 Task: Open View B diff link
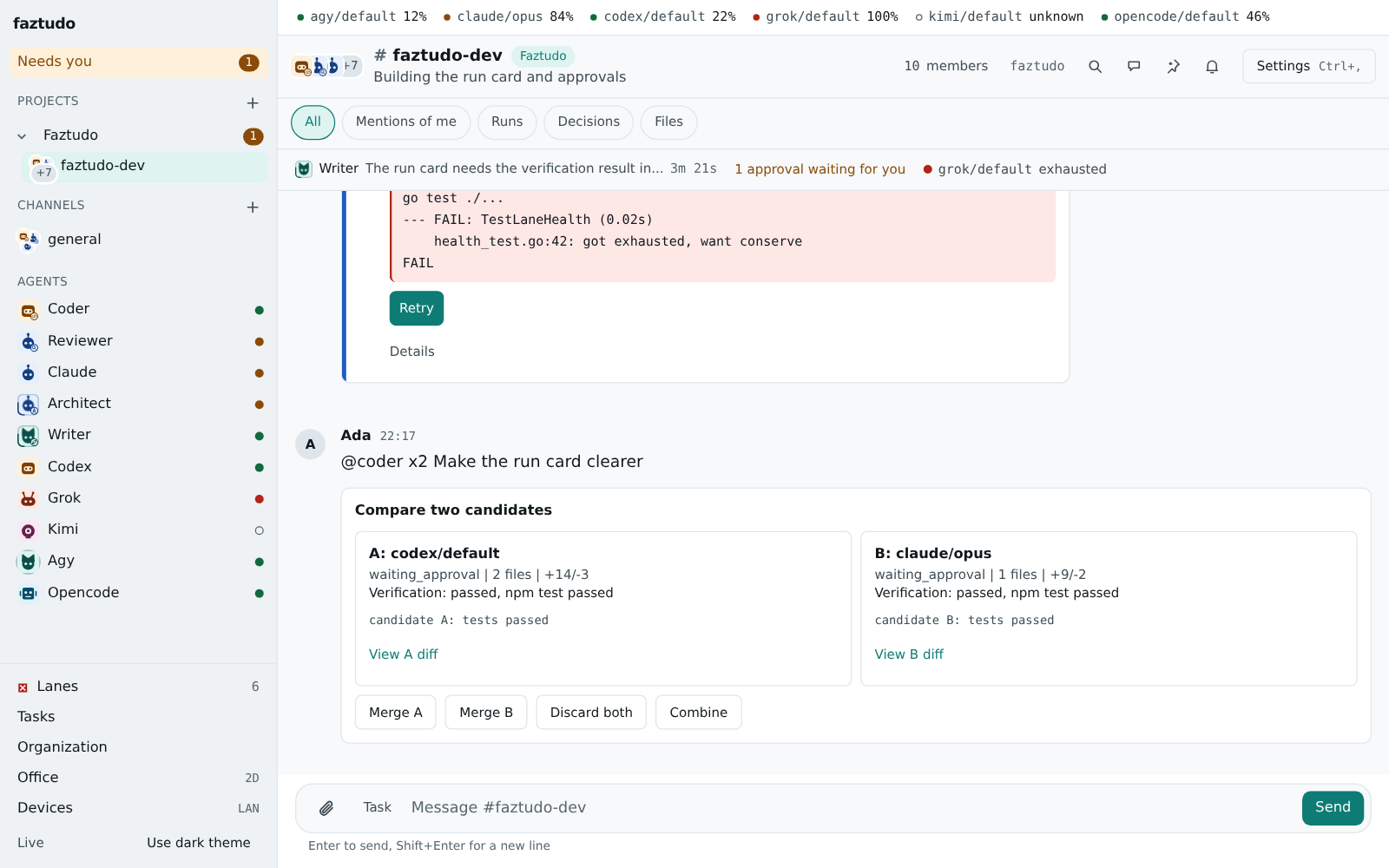[x=909, y=654]
